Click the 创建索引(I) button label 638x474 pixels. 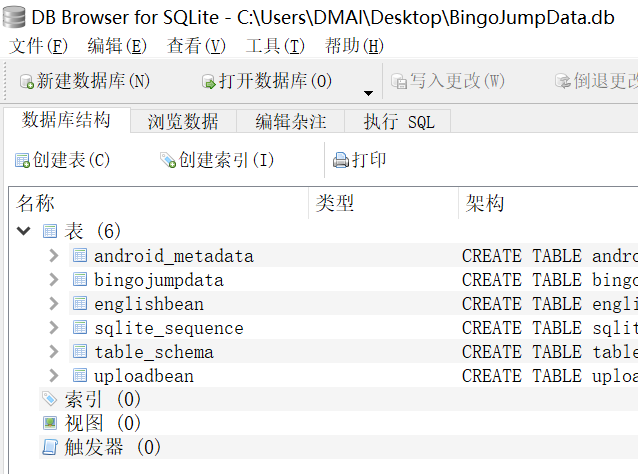point(226,160)
